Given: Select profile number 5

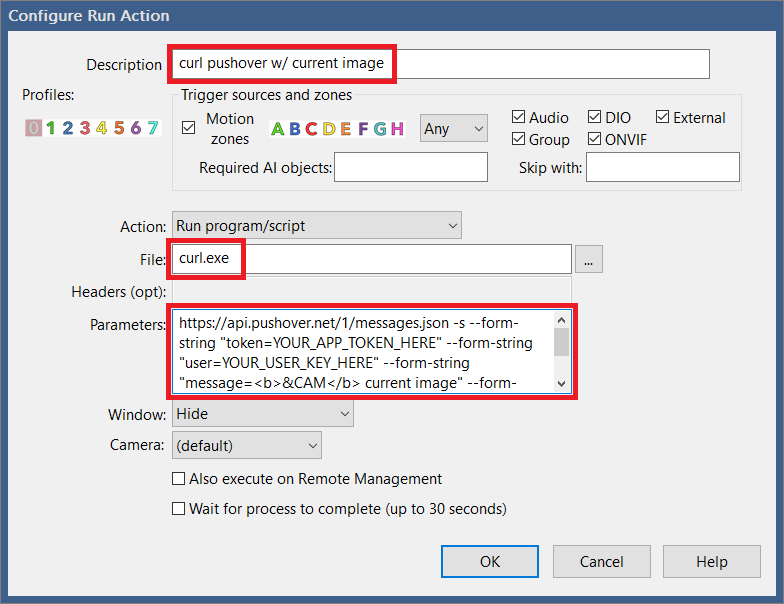Looking at the screenshot, I should point(119,128).
